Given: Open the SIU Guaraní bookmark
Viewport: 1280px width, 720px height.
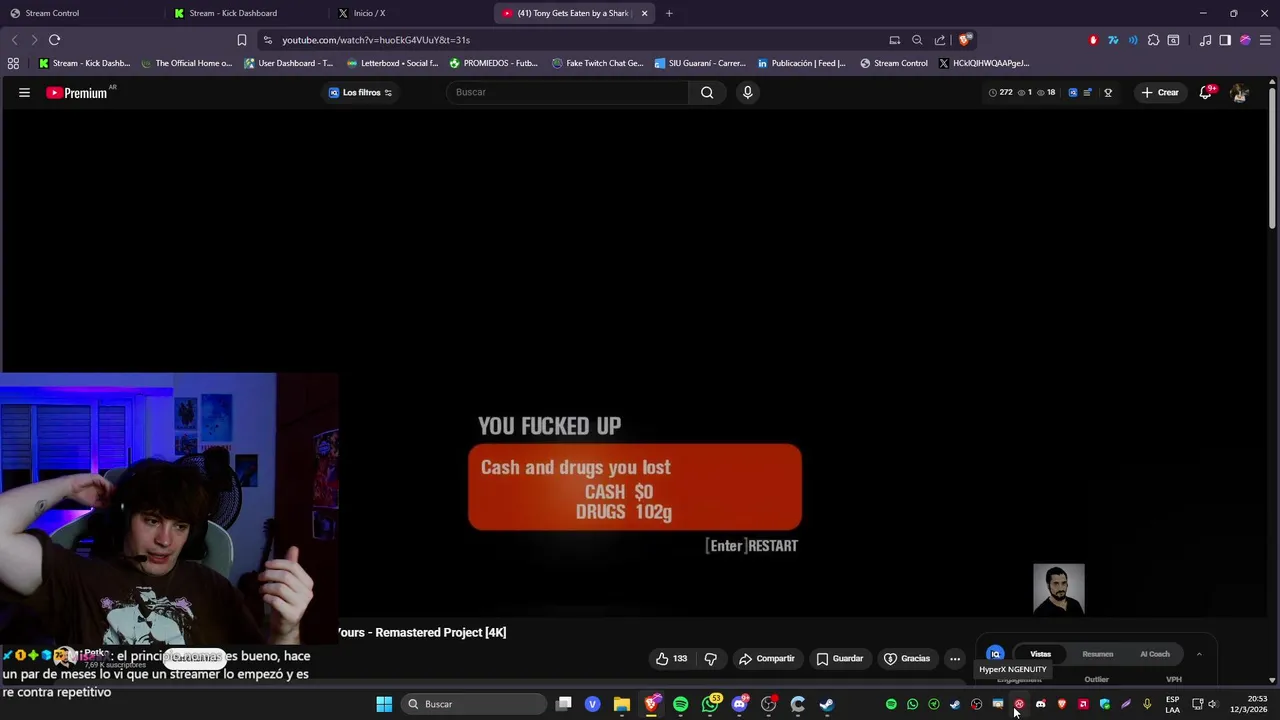Looking at the screenshot, I should (700, 63).
